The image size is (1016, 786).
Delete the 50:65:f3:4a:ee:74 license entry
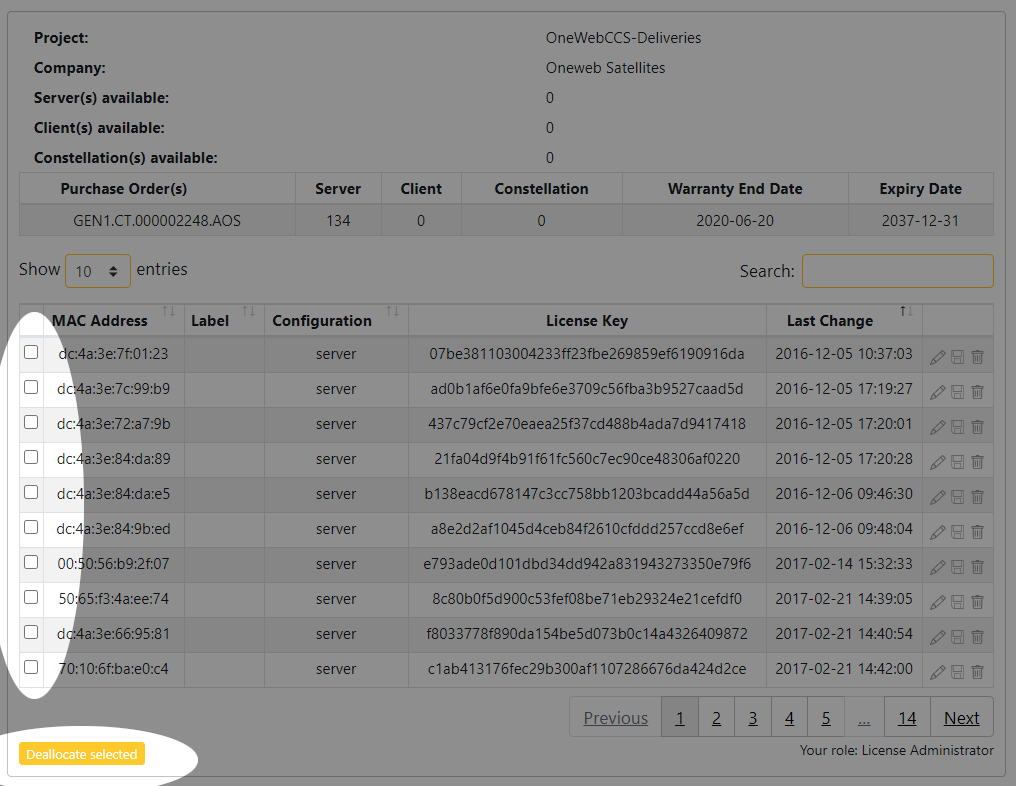pyautogui.click(x=977, y=602)
